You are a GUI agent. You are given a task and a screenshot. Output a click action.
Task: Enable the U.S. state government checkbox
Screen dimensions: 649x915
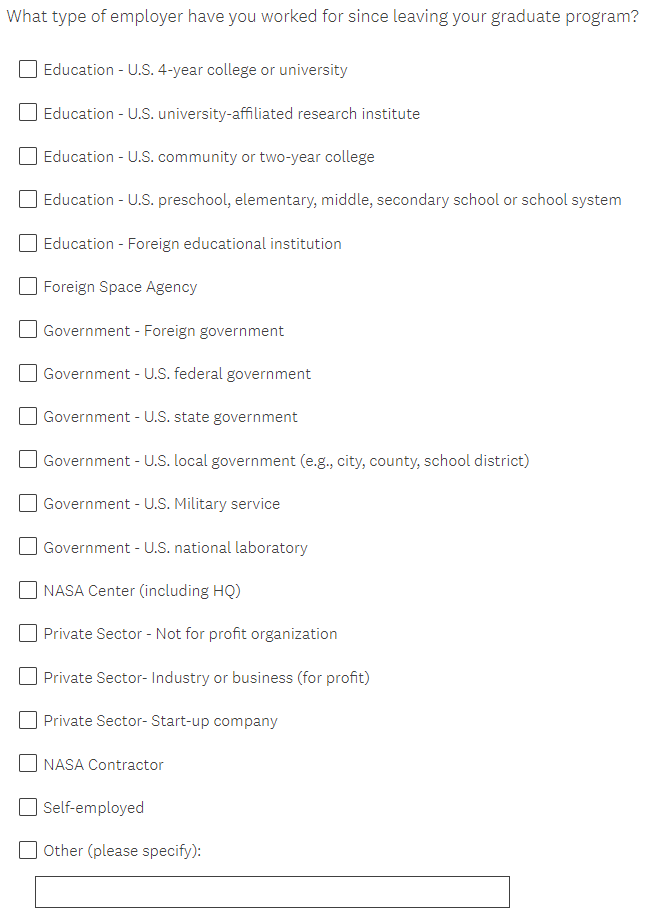(29, 417)
